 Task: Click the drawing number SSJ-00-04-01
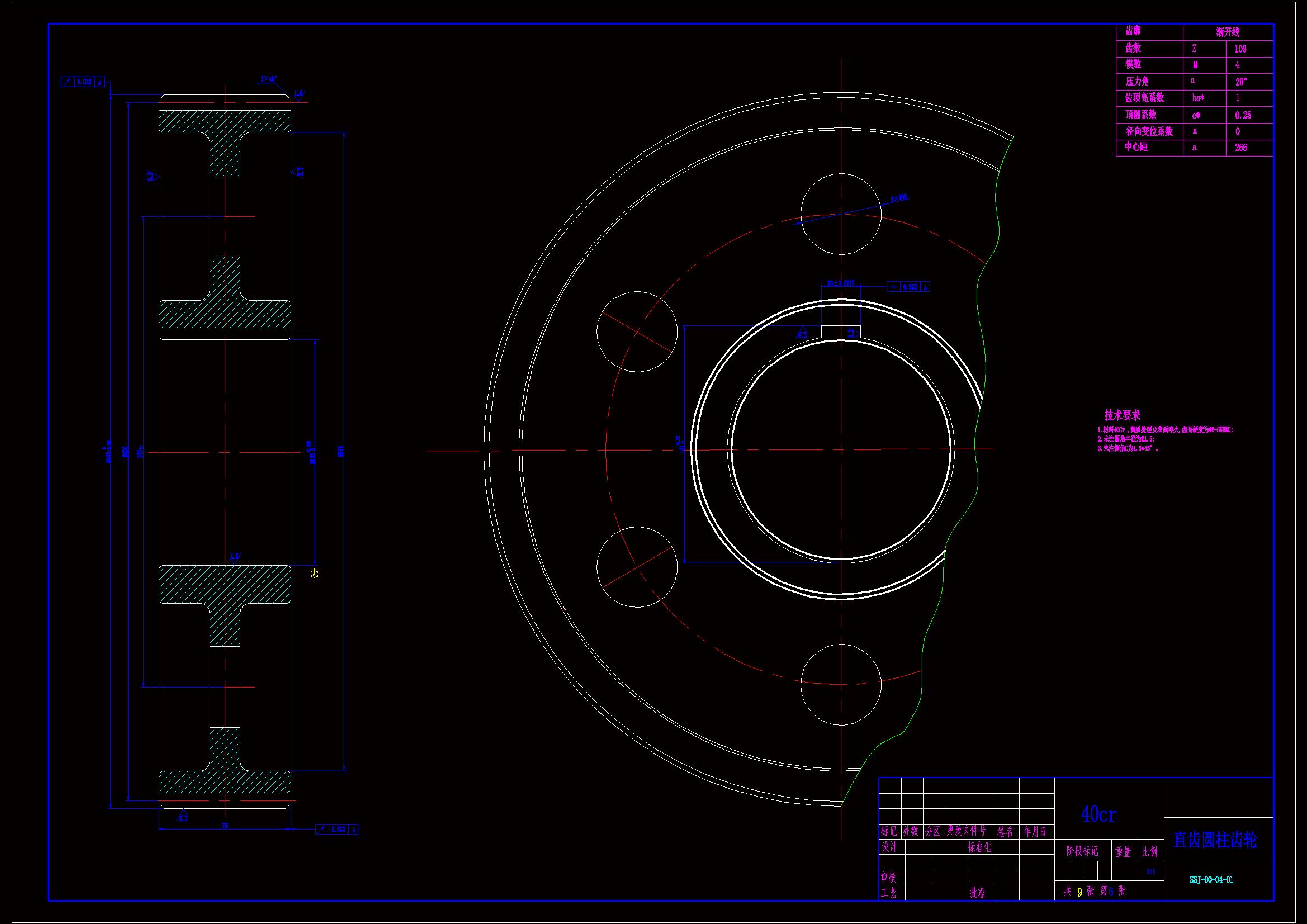point(1211,880)
